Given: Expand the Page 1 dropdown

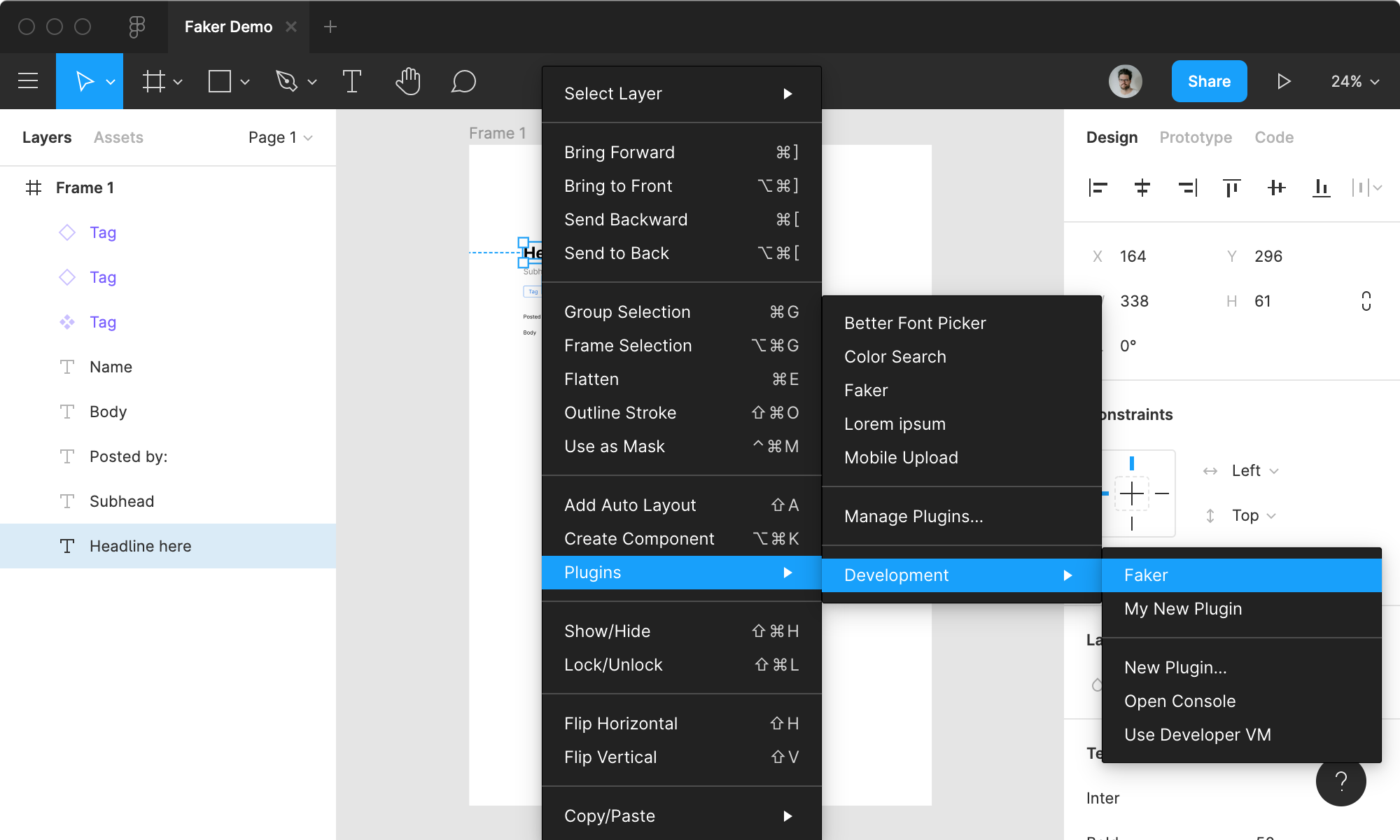Looking at the screenshot, I should (310, 137).
